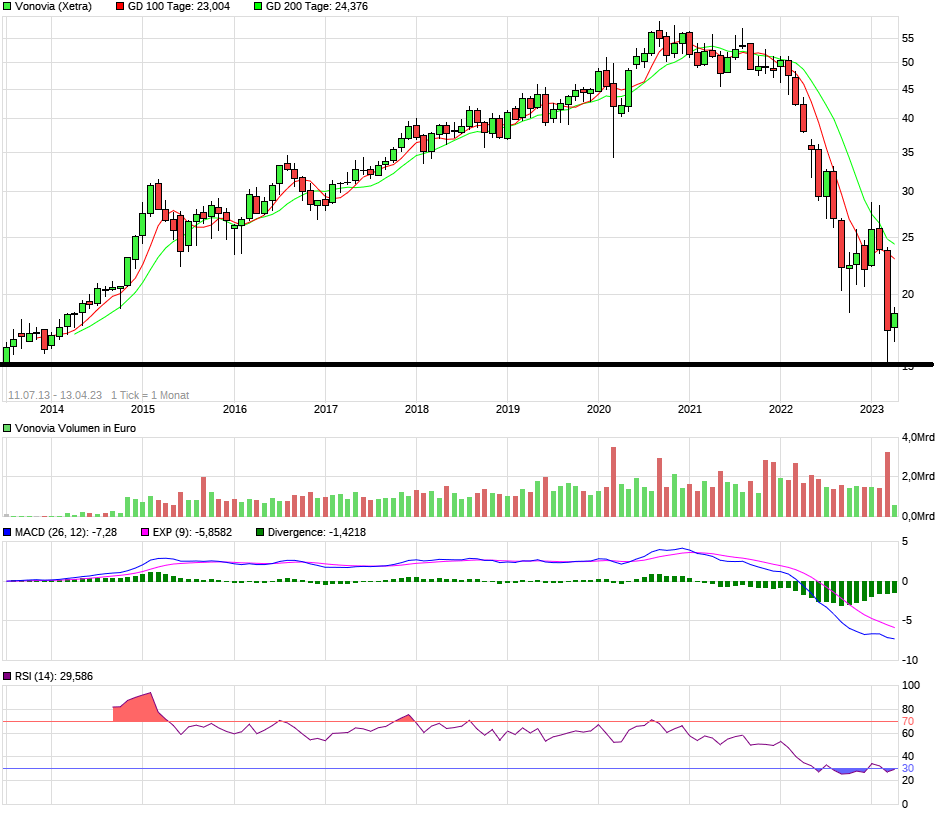The height and width of the screenshot is (814, 940).
Task: Click the 2018 label on the time axis
Action: [417, 409]
